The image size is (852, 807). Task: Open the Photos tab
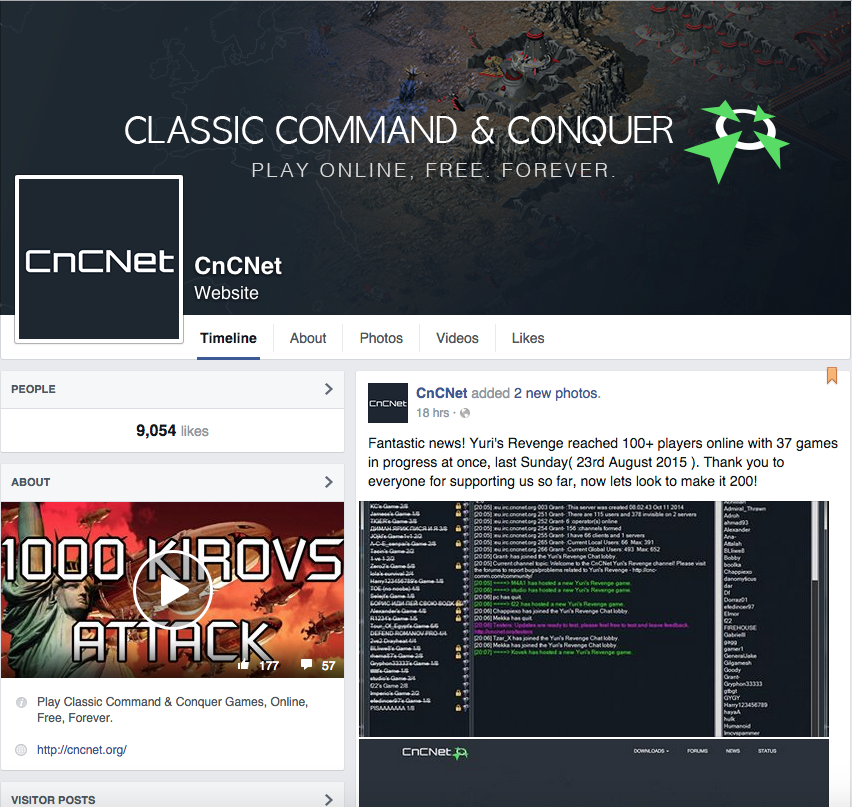coord(381,338)
